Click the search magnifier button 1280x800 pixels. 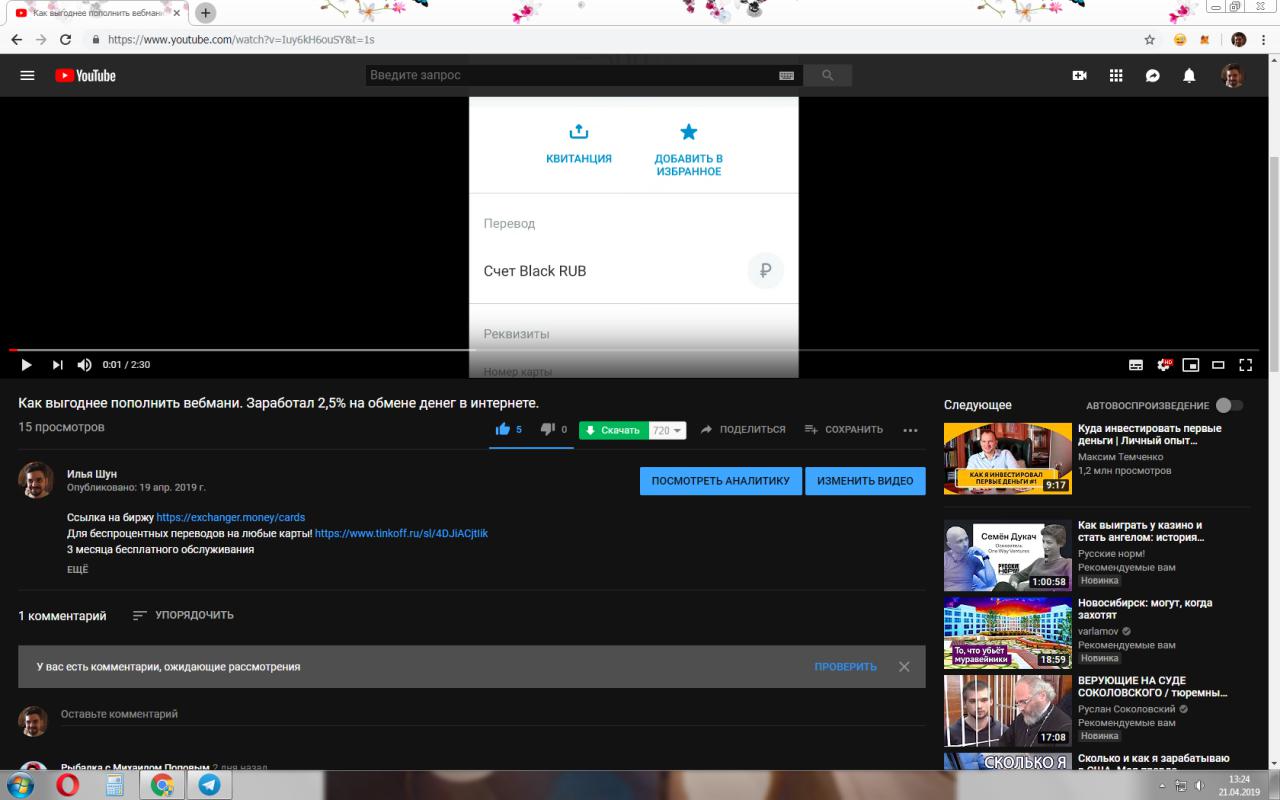(827, 75)
